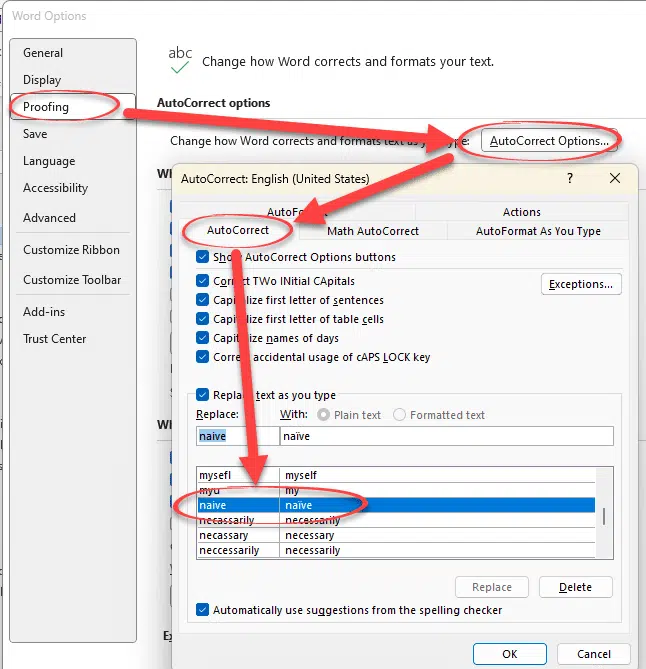The height and width of the screenshot is (669, 646).
Task: Open the AutoFormat As You Type tab
Action: (x=538, y=231)
